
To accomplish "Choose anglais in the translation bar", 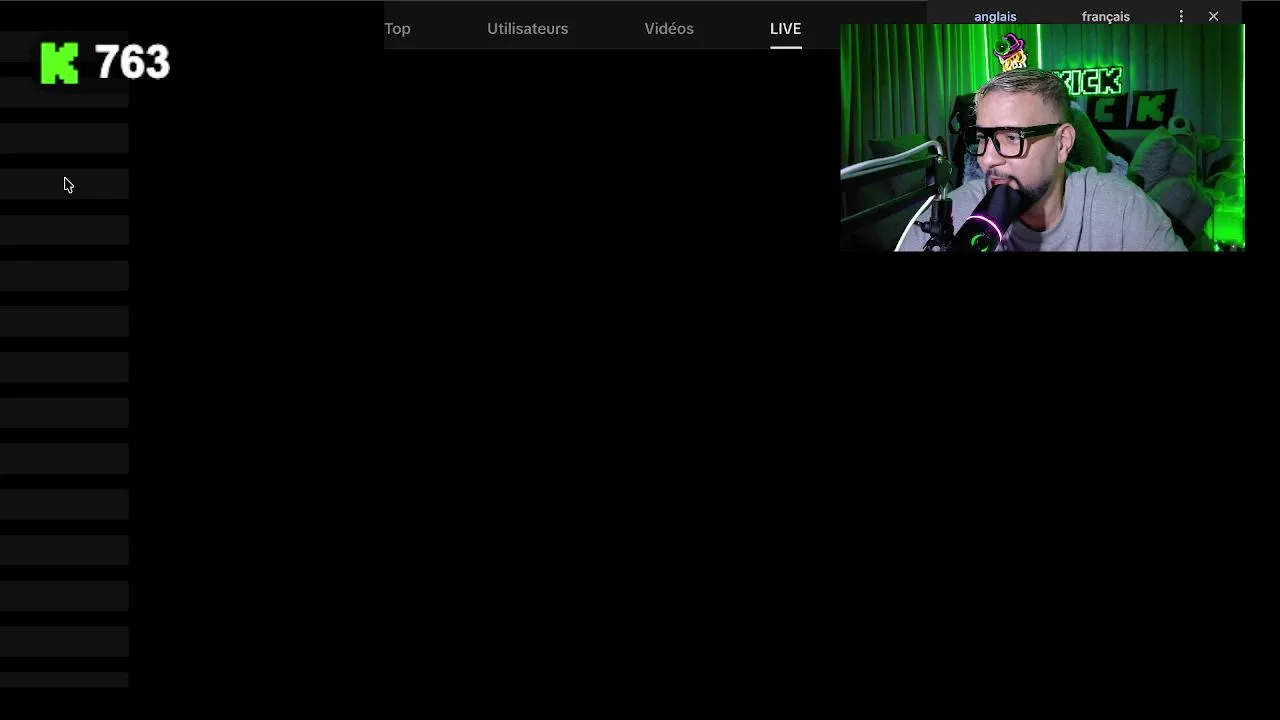I will [x=995, y=16].
